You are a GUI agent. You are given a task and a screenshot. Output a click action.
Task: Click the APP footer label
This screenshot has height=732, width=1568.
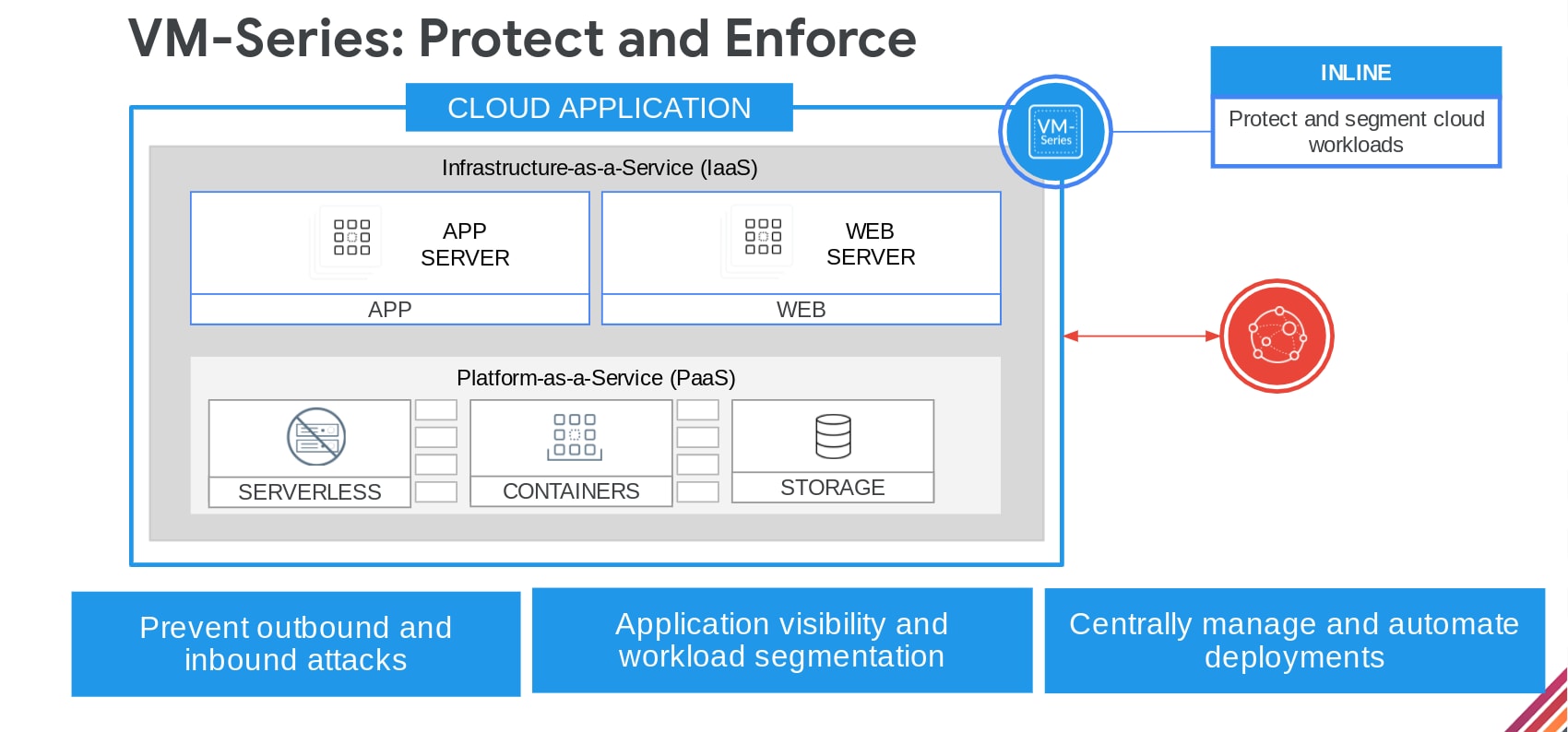[x=390, y=310]
